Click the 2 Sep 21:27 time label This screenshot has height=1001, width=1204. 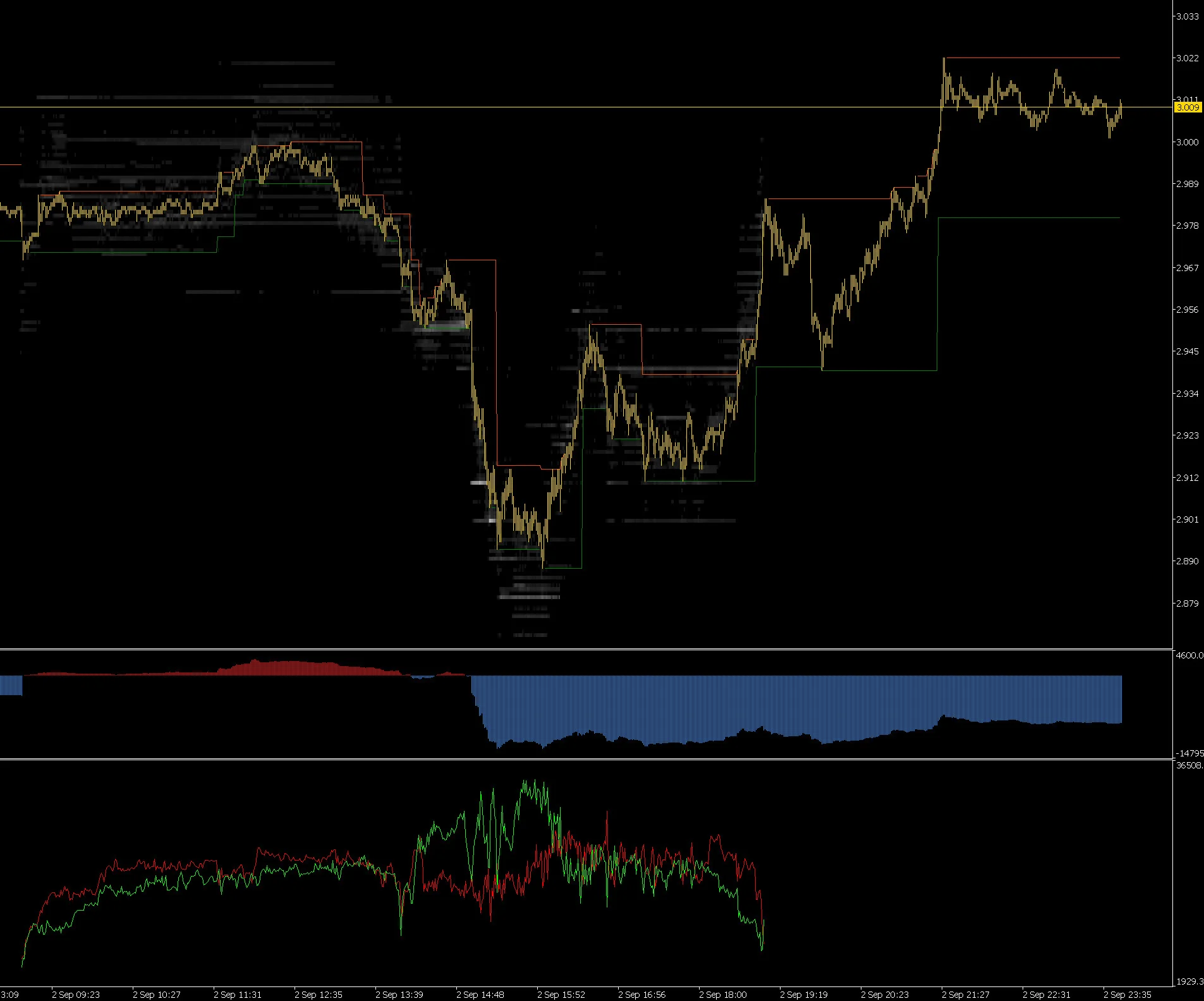[966, 995]
